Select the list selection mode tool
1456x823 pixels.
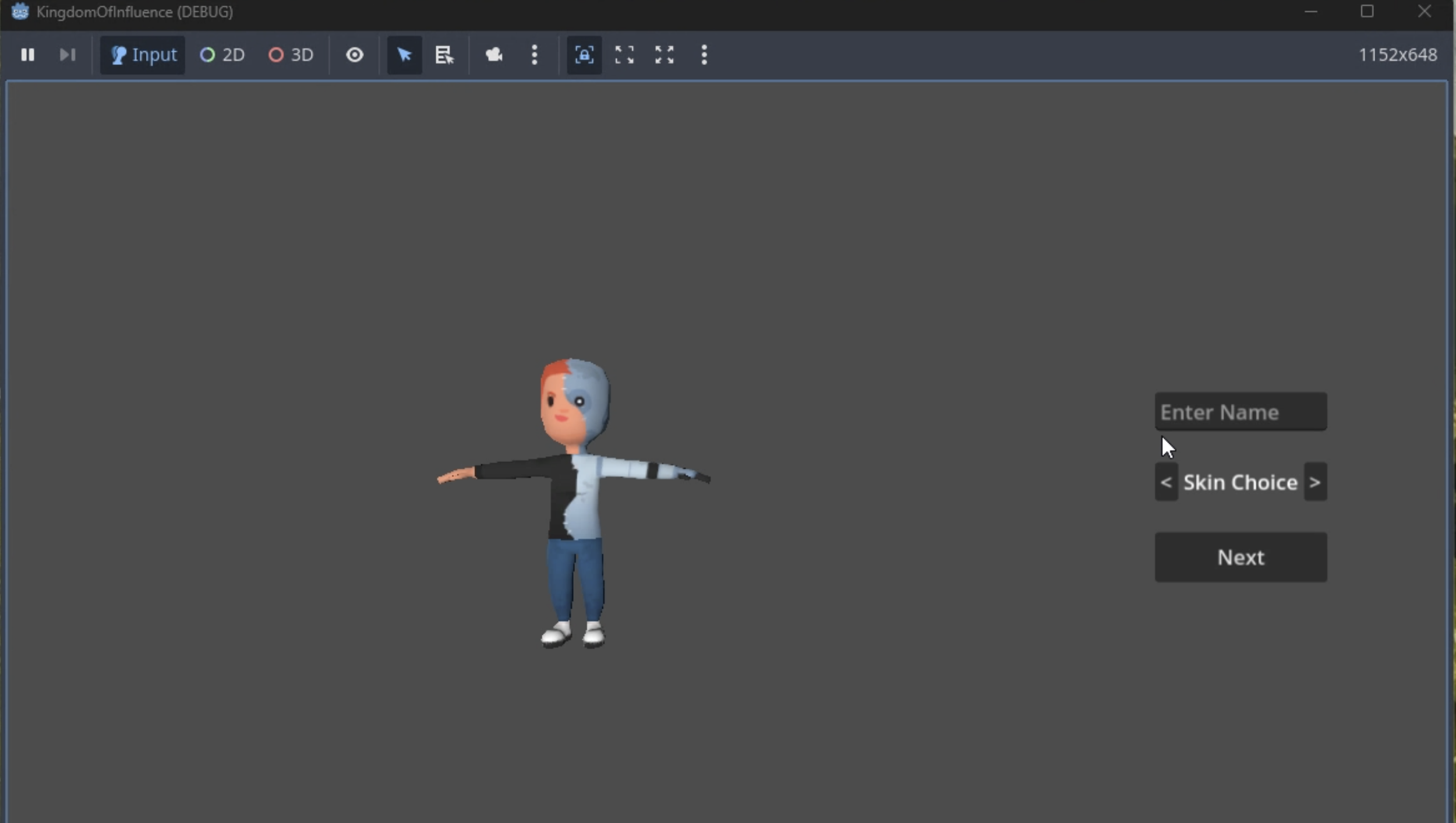click(444, 54)
